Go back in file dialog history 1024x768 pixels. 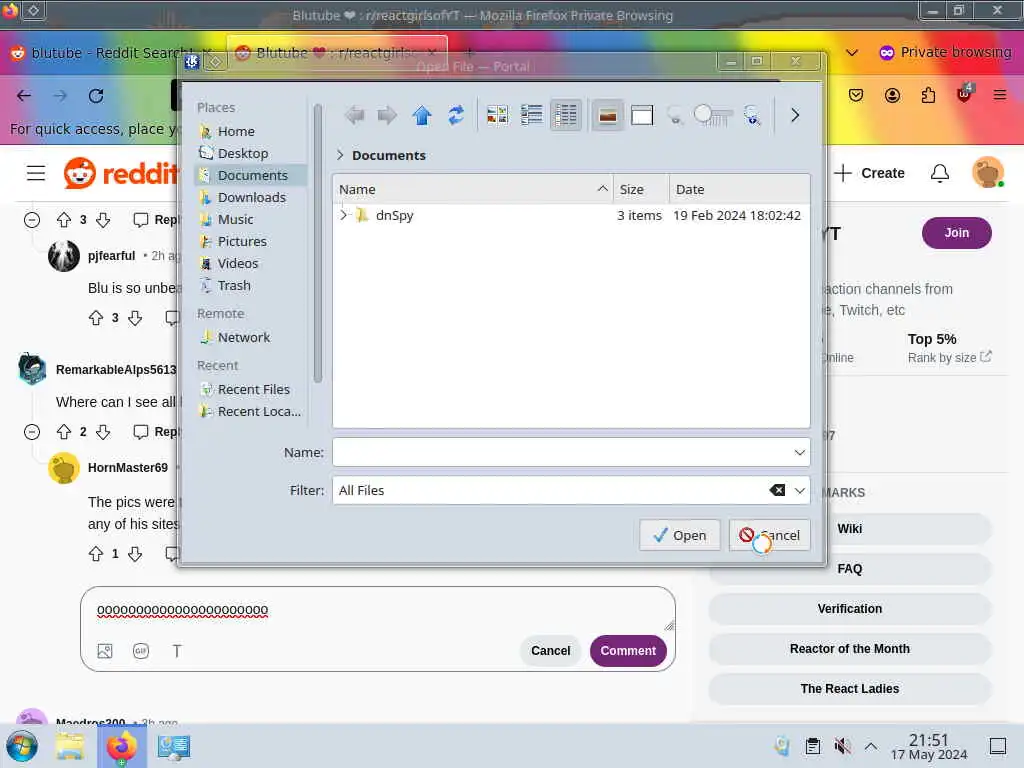(355, 116)
